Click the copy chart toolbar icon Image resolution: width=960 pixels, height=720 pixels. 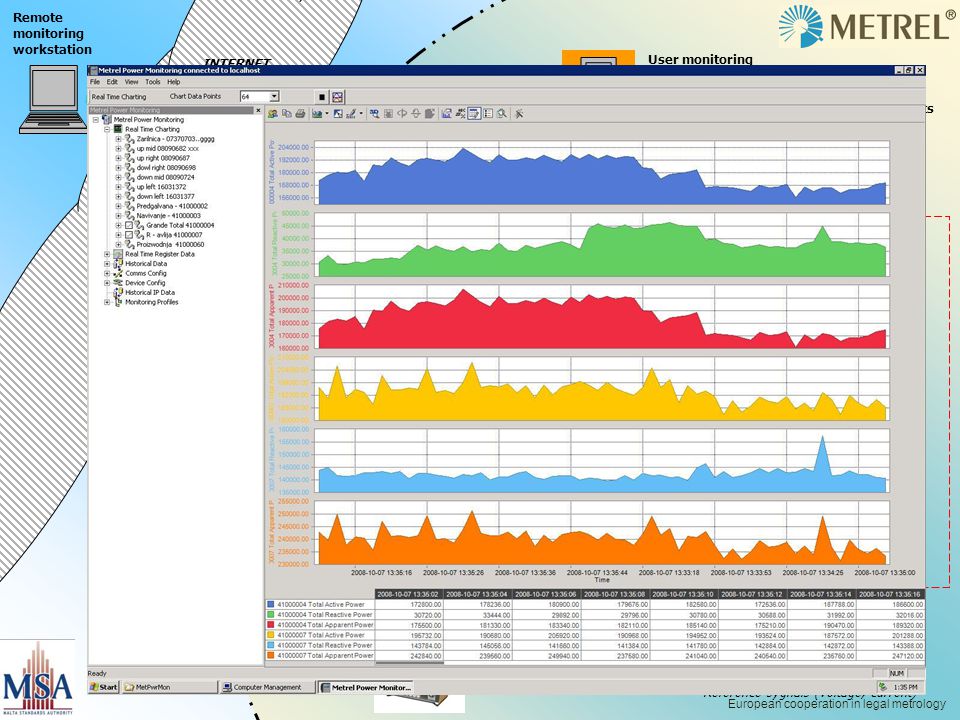287,114
